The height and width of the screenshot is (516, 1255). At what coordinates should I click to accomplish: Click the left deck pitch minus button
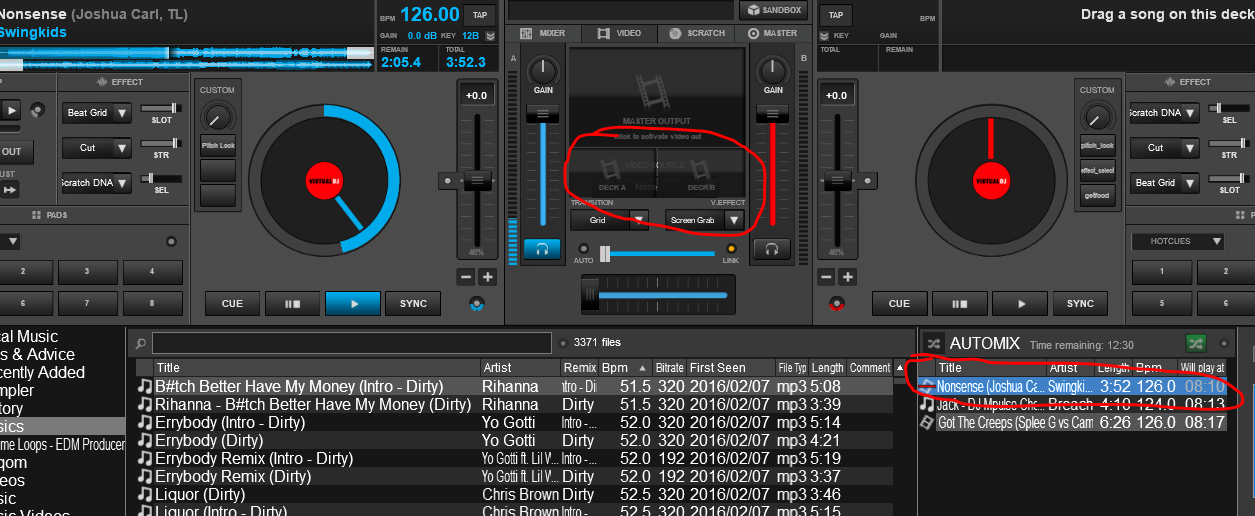point(466,277)
